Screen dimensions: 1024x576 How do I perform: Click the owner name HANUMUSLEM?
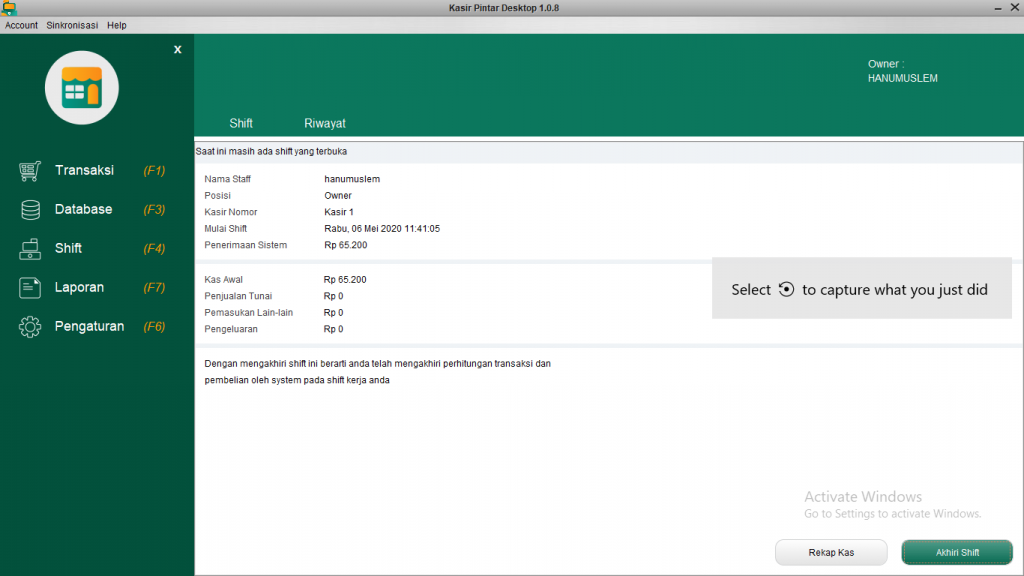coord(903,78)
